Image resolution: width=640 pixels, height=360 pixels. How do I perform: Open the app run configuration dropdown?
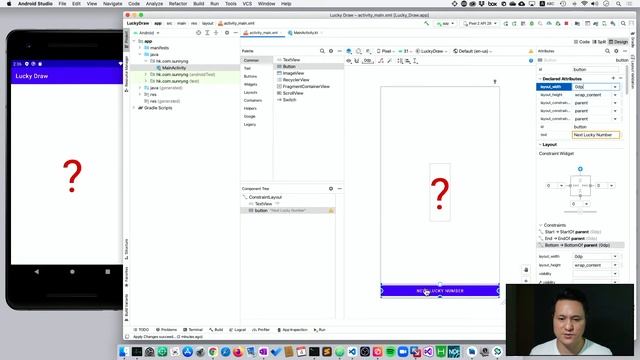(445, 24)
